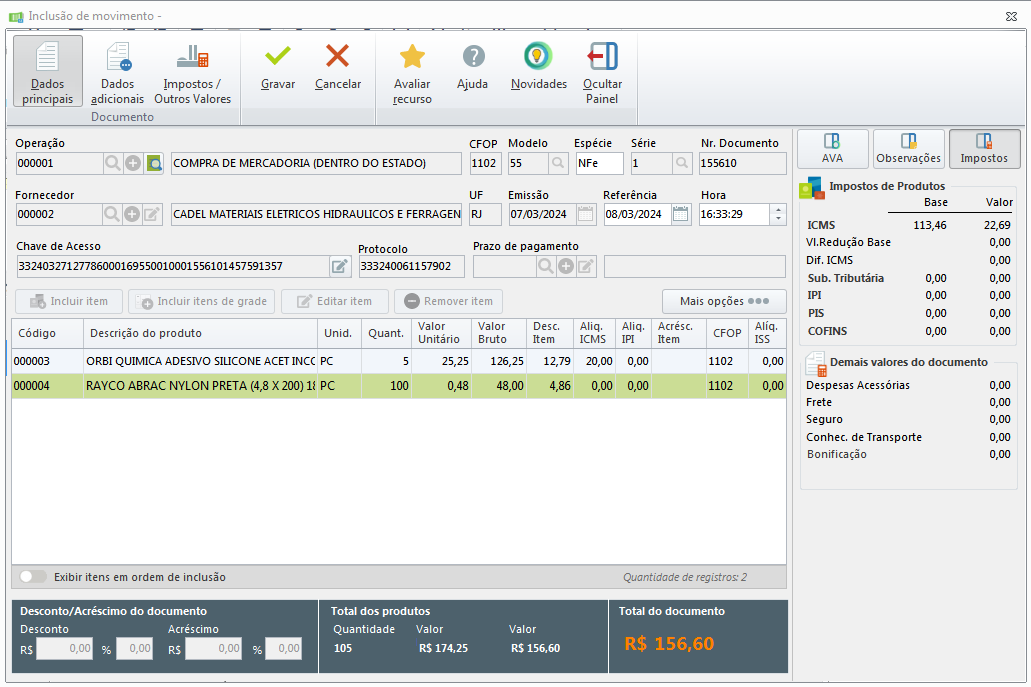The width and height of the screenshot is (1031, 687).
Task: Click Acréscimo percent input field
Action: [283, 649]
